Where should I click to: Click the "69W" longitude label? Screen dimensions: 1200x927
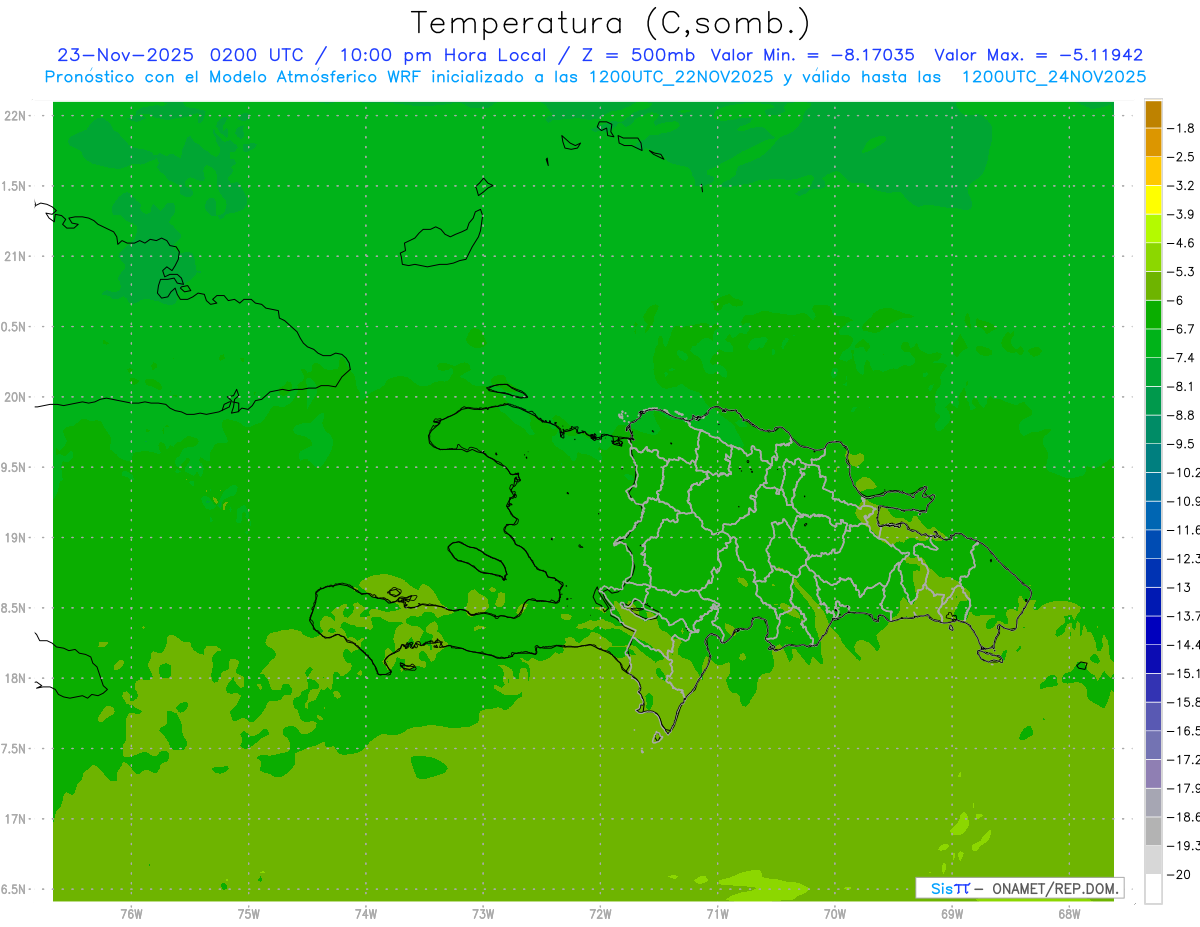(x=952, y=914)
